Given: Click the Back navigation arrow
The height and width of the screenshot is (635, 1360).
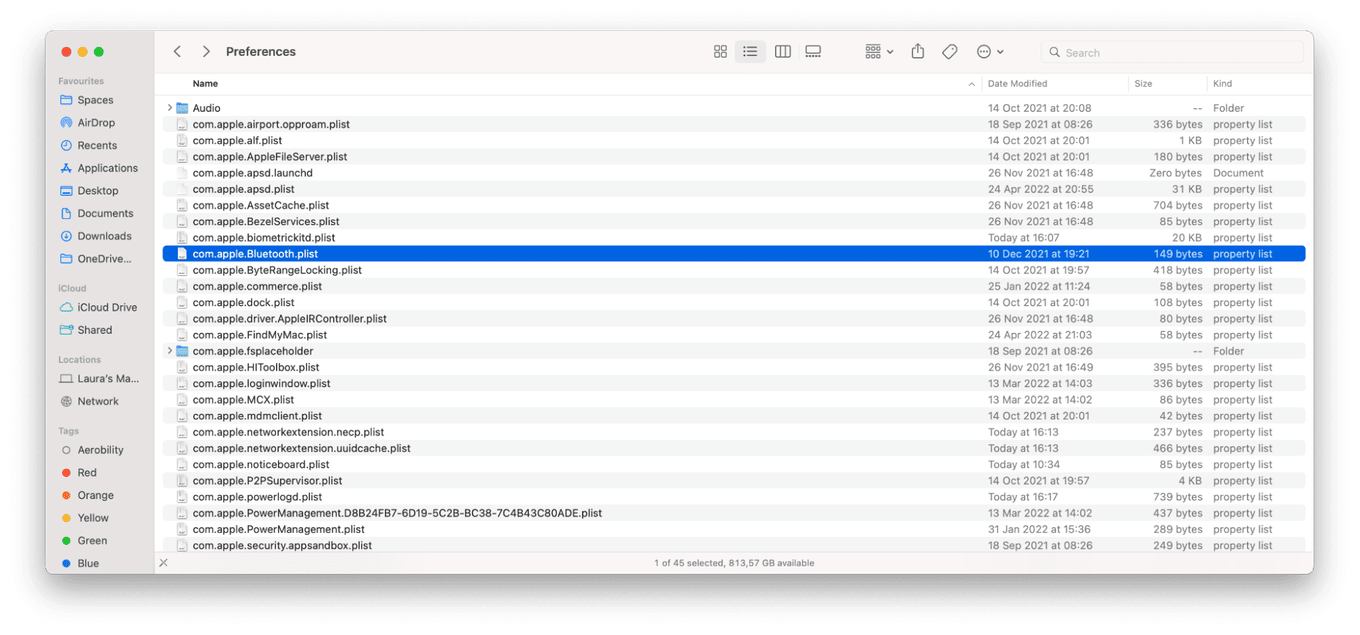Looking at the screenshot, I should point(177,51).
